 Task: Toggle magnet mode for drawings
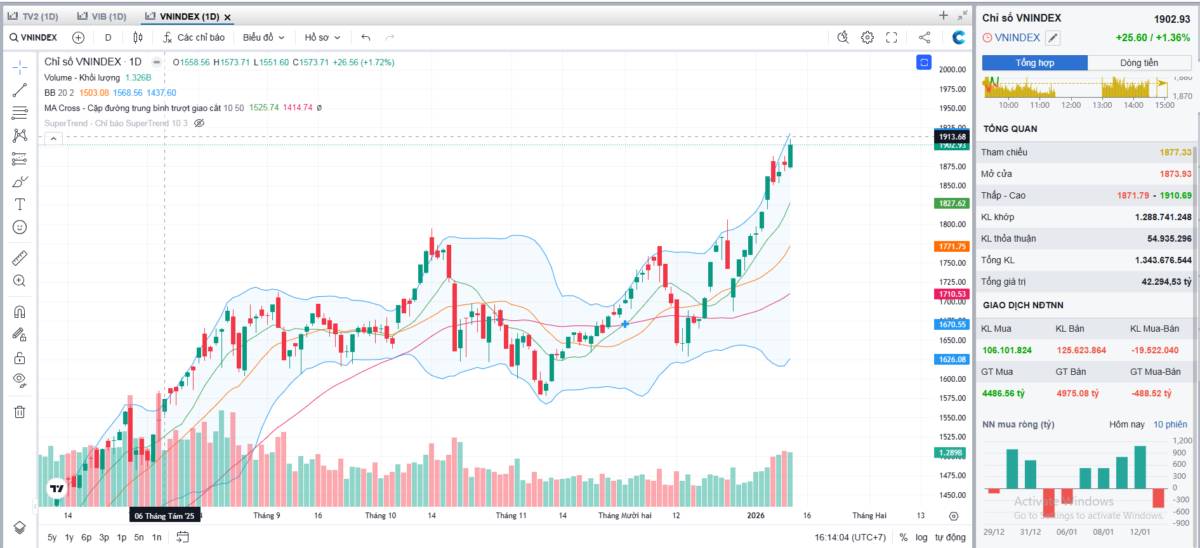(19, 312)
